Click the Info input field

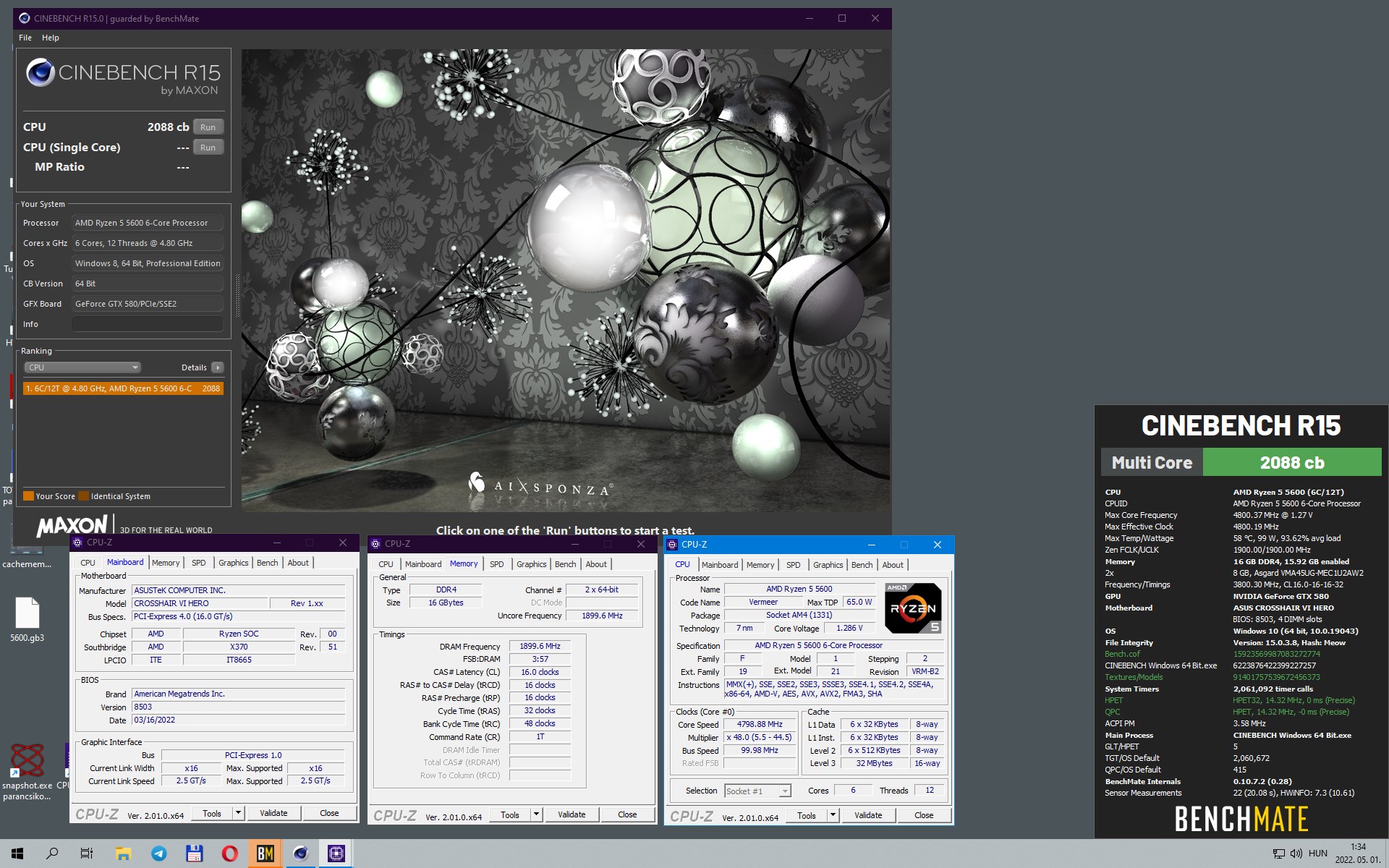click(x=147, y=324)
